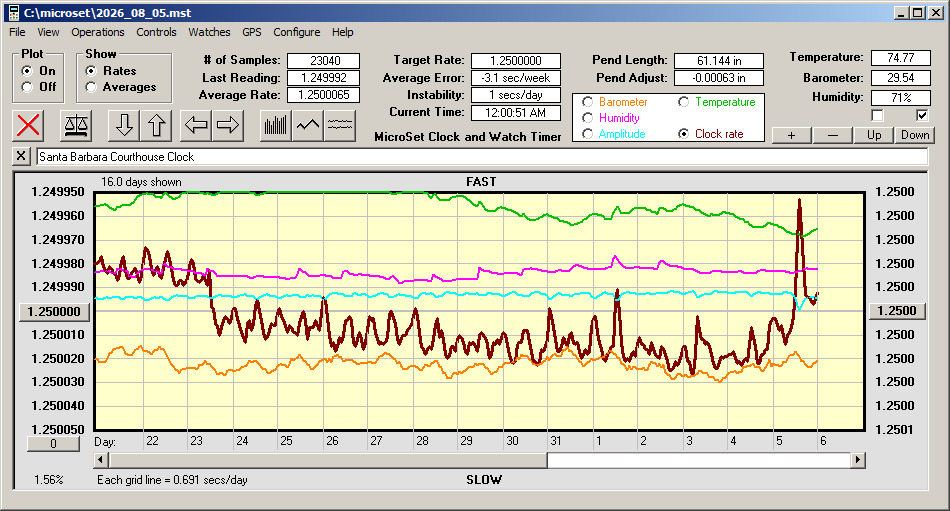Click the Santa Barbara Courthouse Clock name field
The width and height of the screenshot is (950, 511).
coord(482,156)
